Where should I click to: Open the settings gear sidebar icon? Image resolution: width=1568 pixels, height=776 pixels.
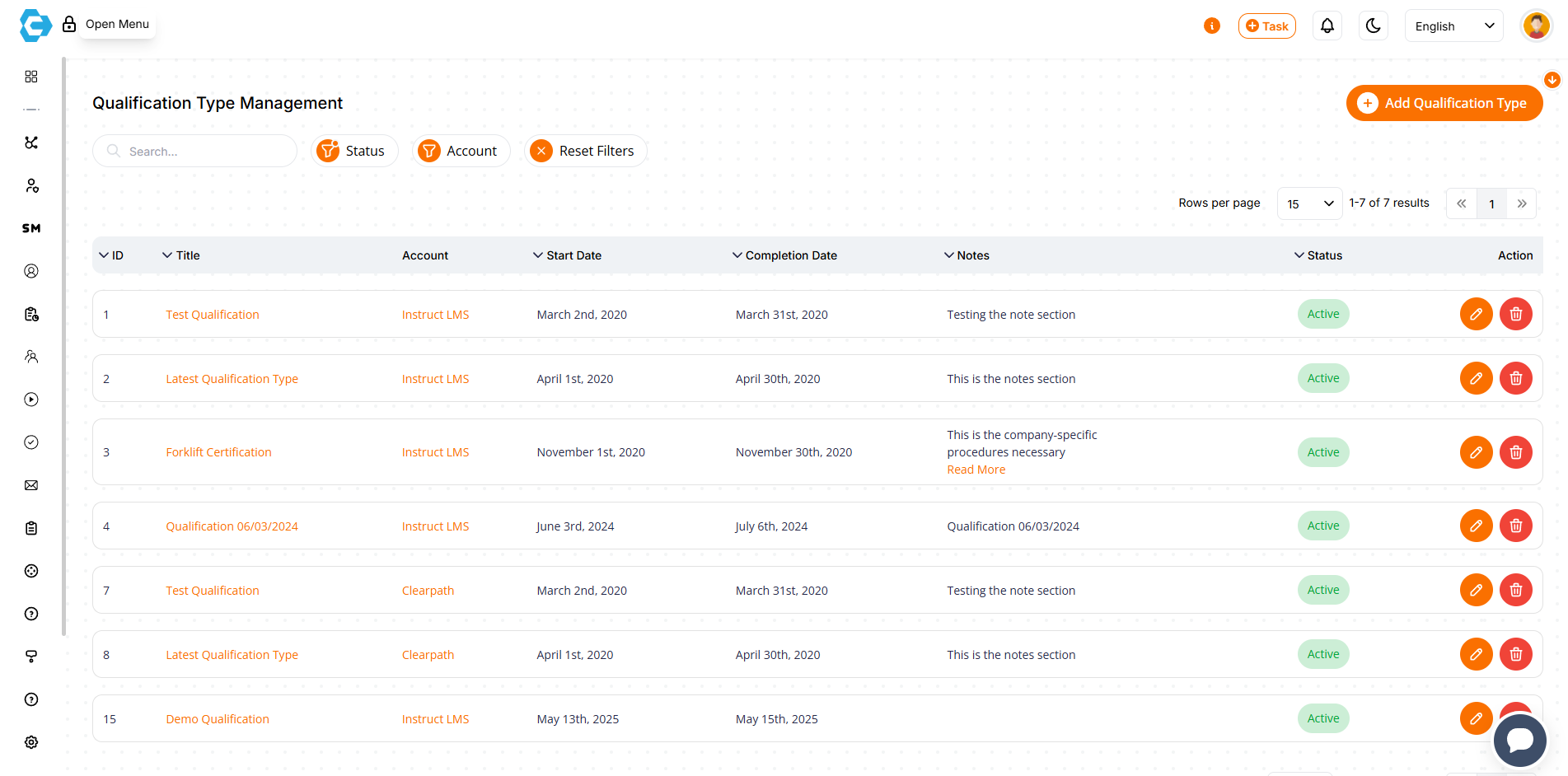pos(31,742)
